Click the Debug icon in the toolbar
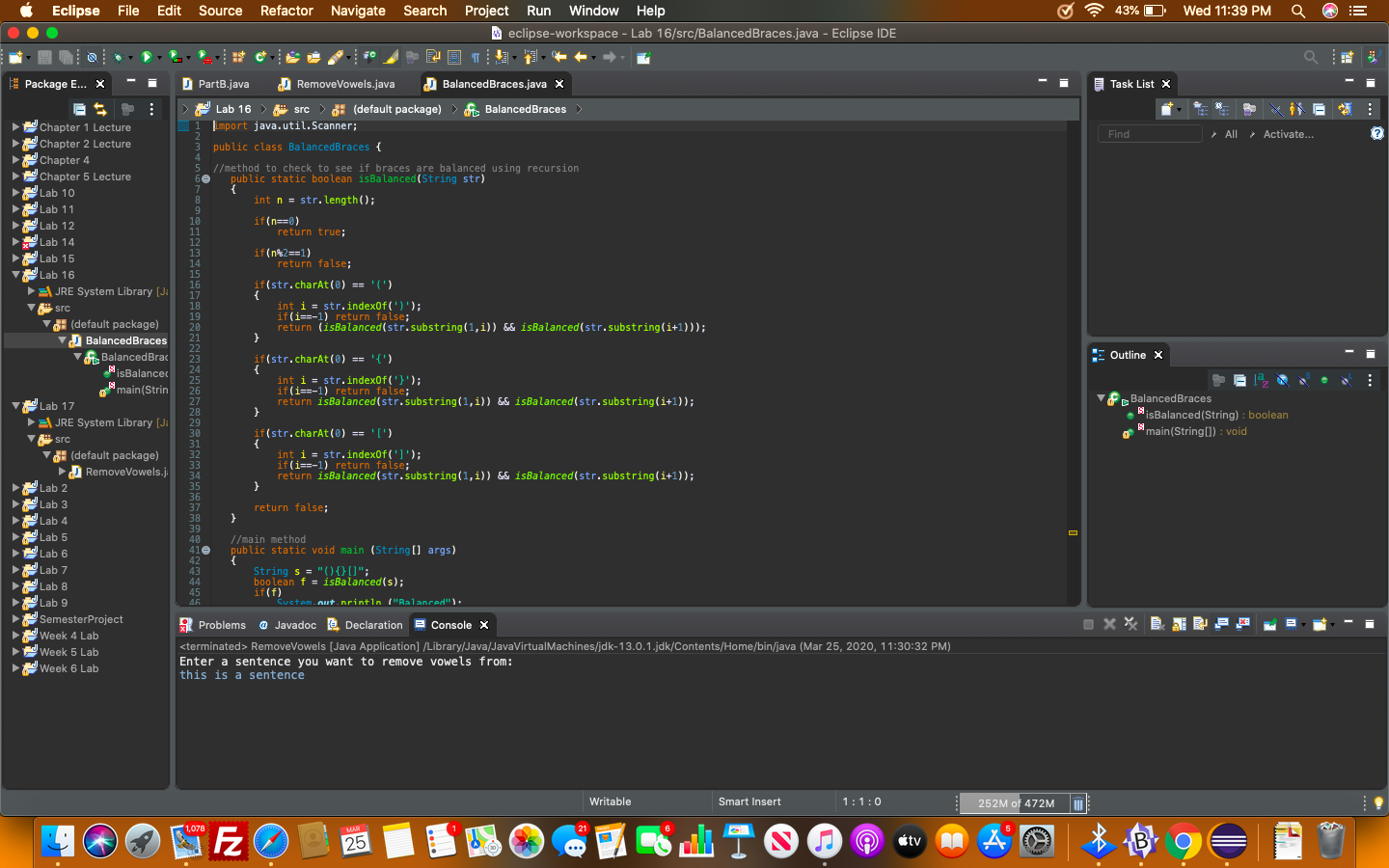The image size is (1389, 868). pyautogui.click(x=119, y=56)
